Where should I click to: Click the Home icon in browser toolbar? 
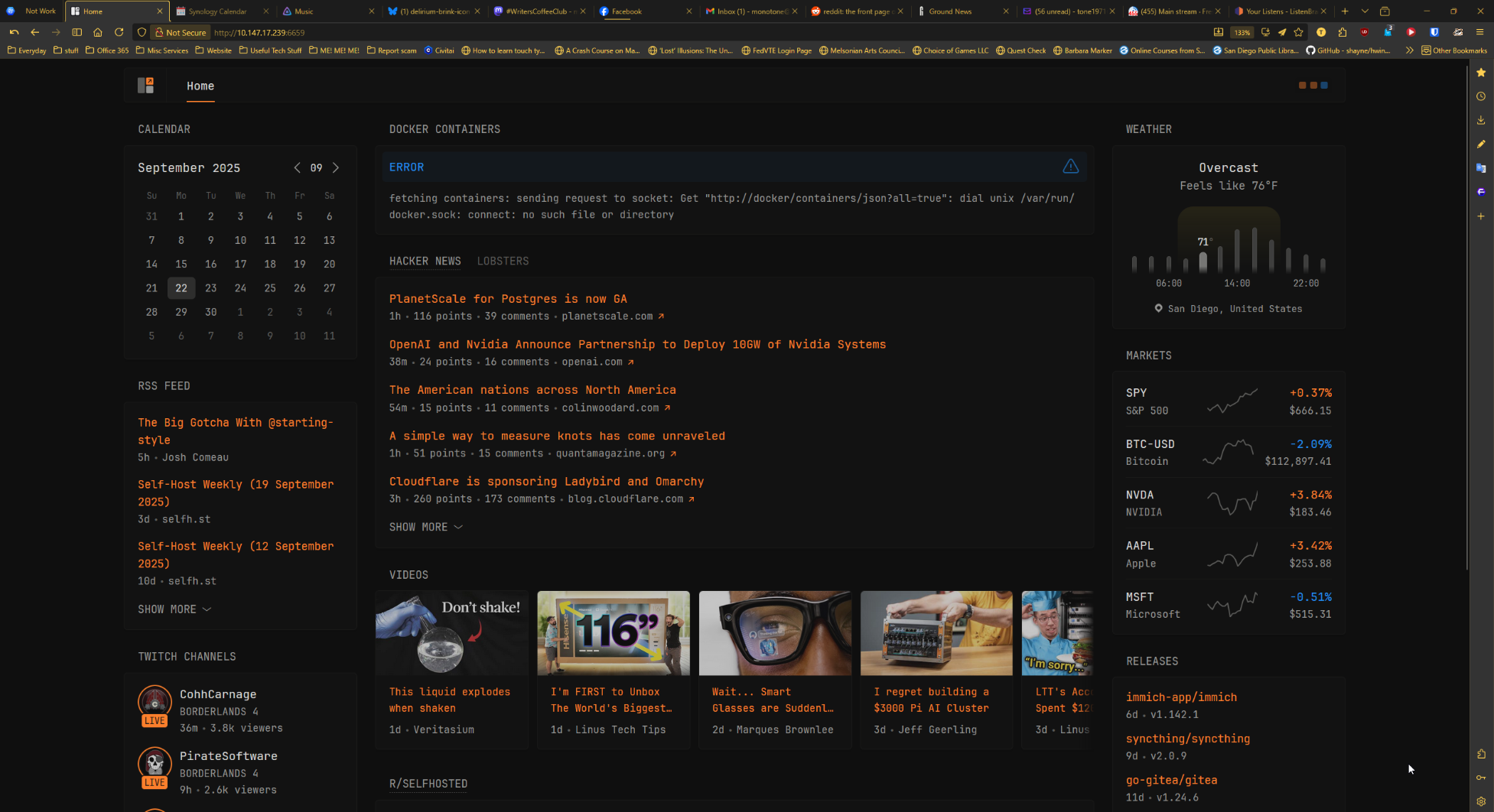98,32
